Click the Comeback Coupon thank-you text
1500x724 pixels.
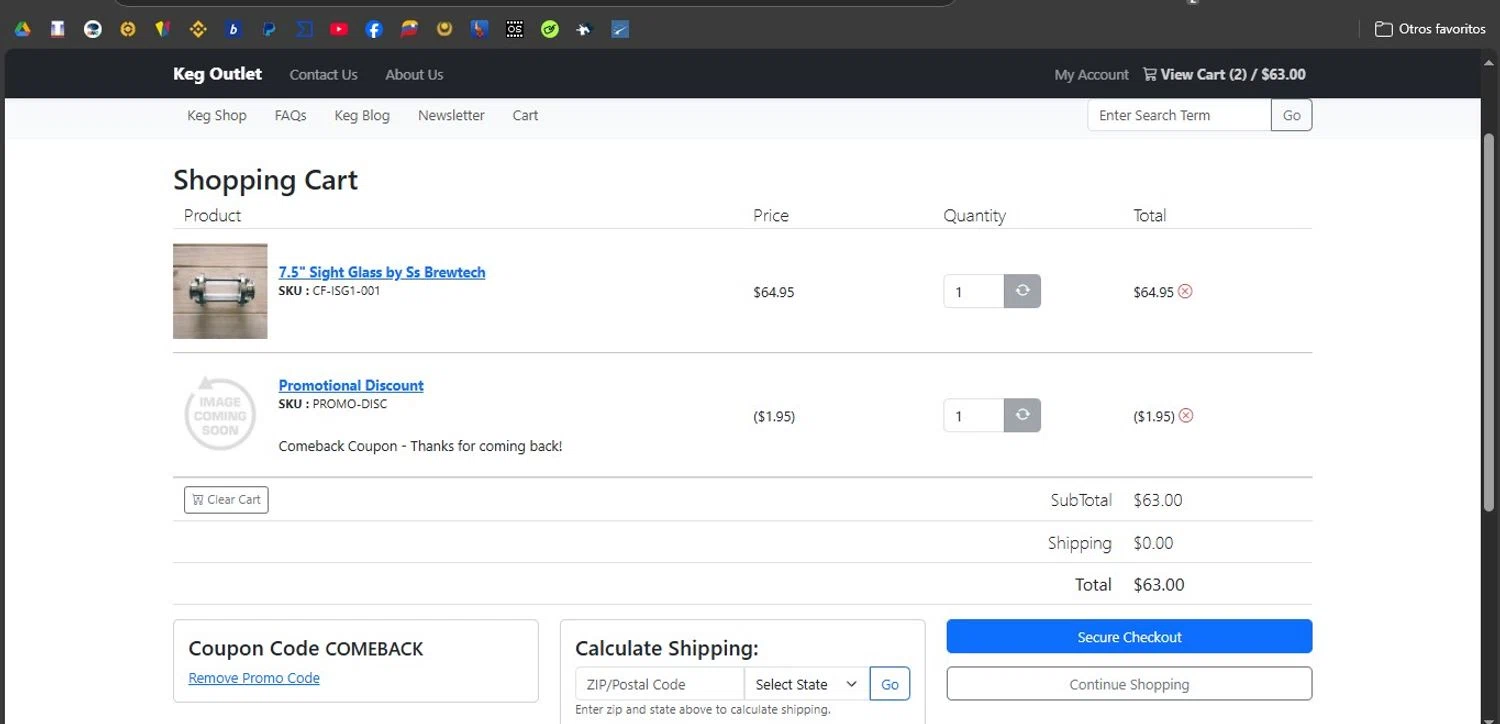click(x=420, y=446)
